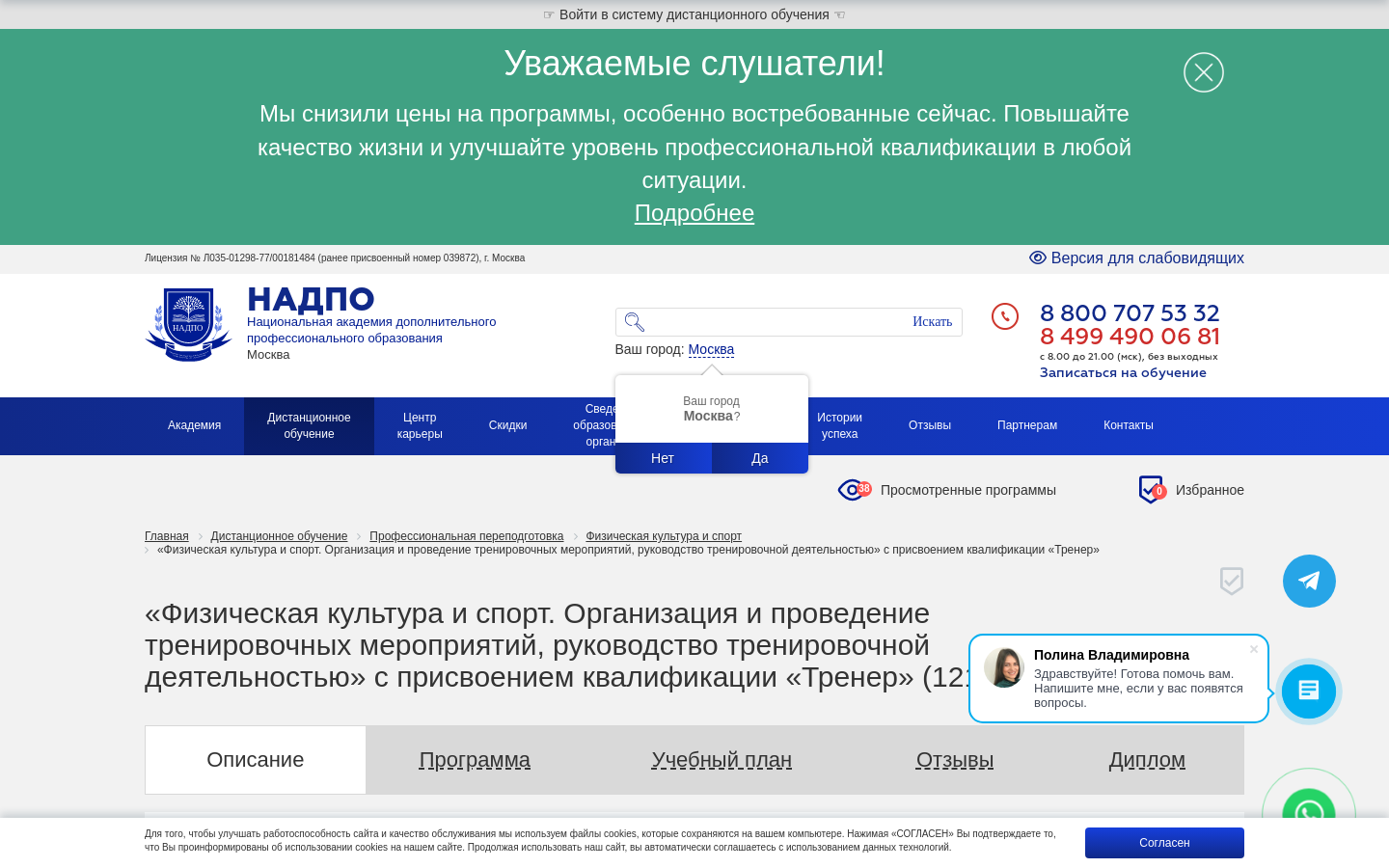Viewport: 1389px width, 868px height.
Task: Close the Полина Владимировна chat popup
Action: coord(1254,649)
